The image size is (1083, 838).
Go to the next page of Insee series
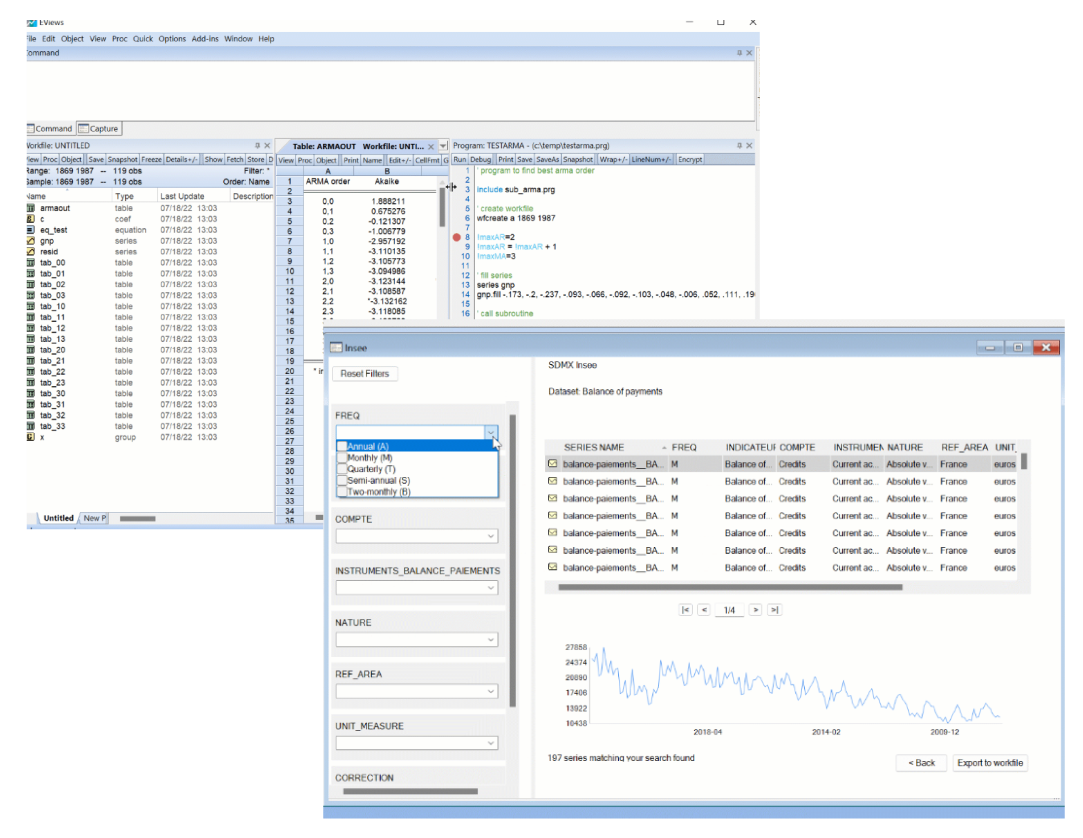point(756,610)
